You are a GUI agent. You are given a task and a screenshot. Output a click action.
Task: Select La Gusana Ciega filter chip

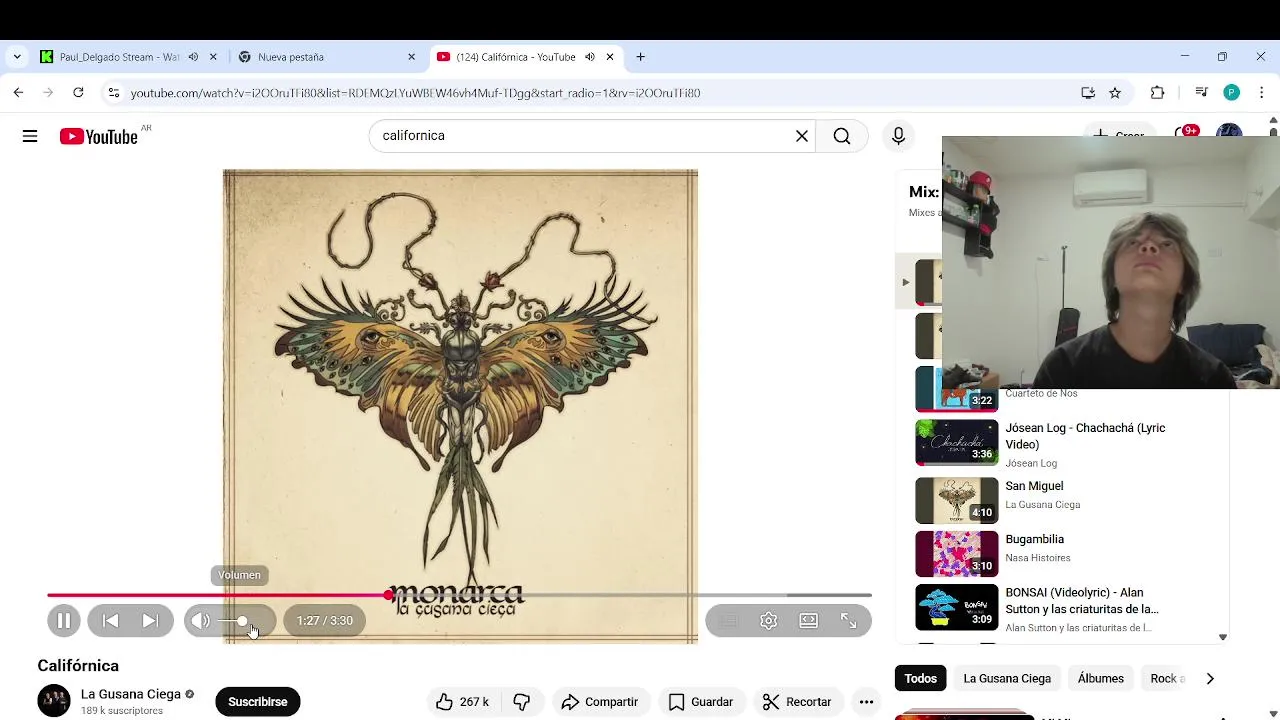click(x=1007, y=678)
